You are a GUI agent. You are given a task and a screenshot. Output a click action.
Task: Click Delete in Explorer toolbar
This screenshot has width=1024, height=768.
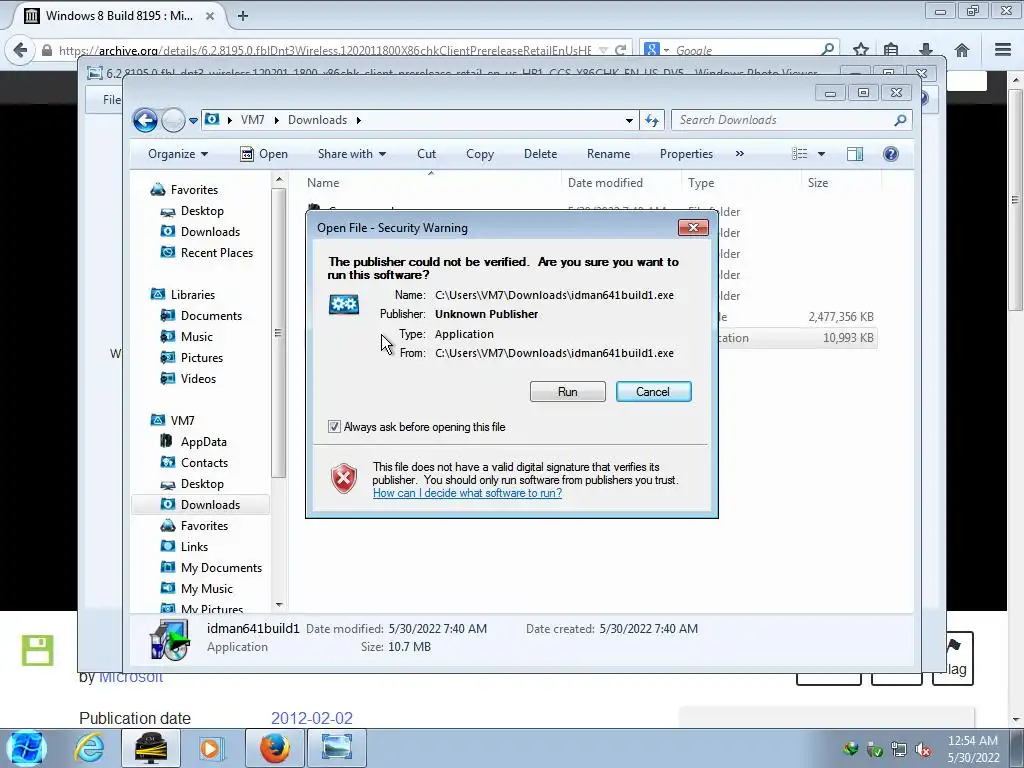pyautogui.click(x=540, y=154)
